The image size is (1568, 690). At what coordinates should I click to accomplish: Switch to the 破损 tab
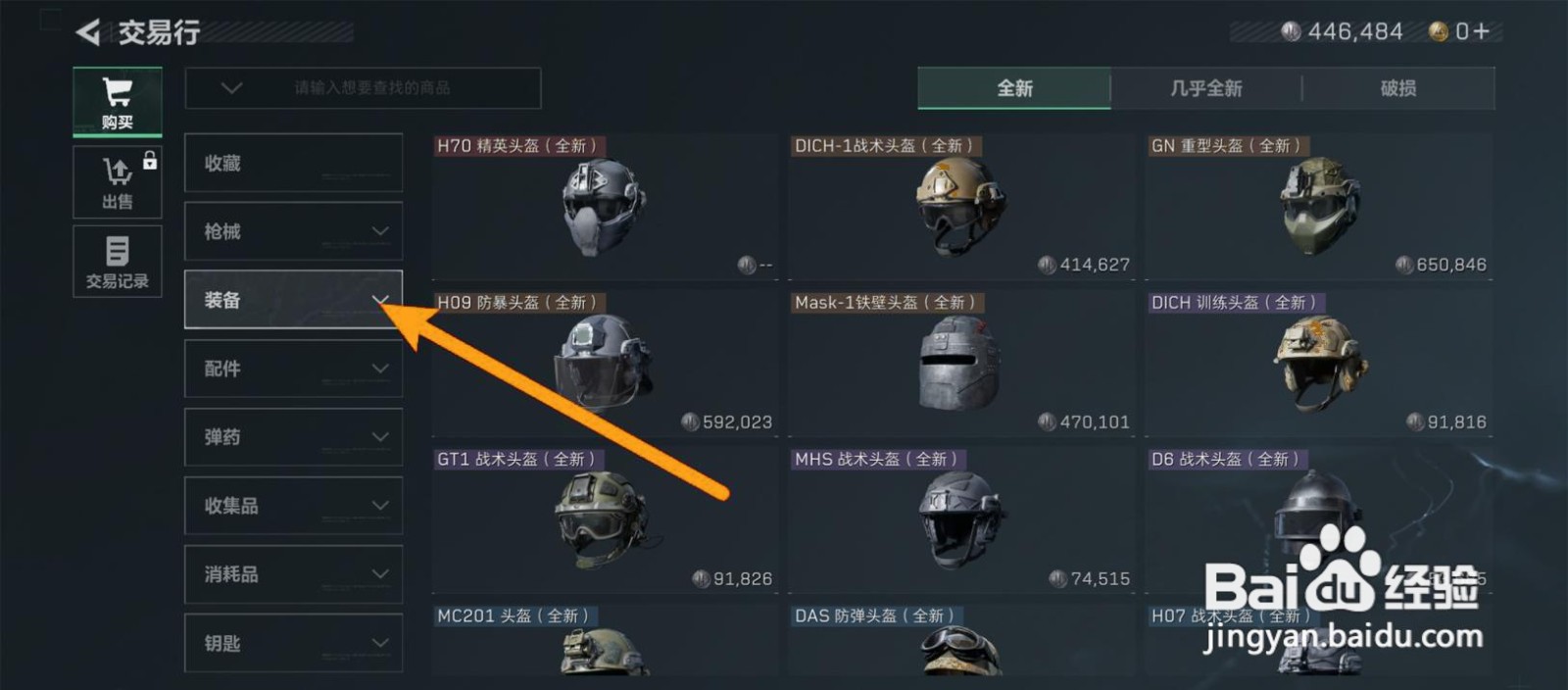point(1398,88)
